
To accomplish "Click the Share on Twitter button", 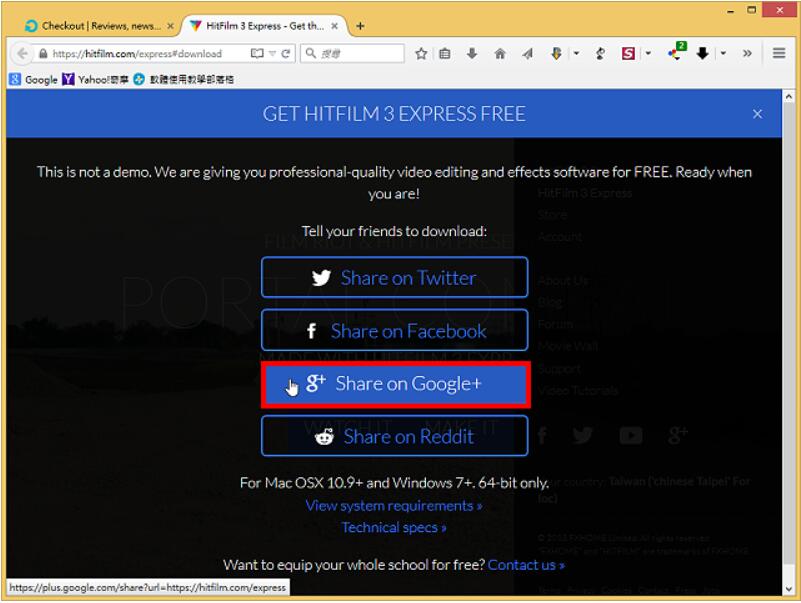I will pos(394,277).
